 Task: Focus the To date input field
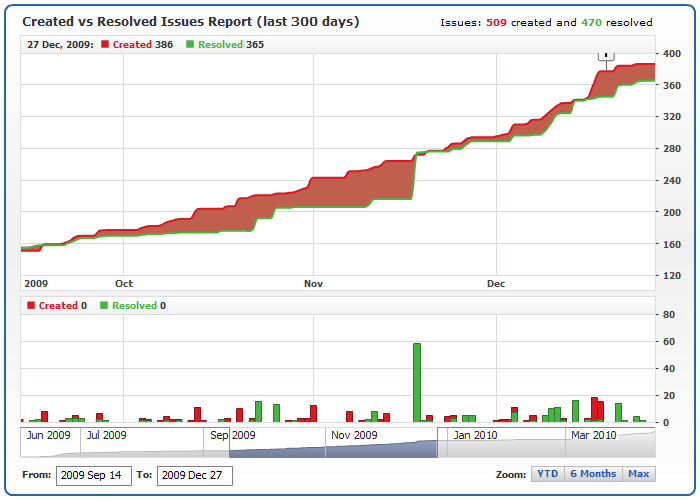point(195,475)
